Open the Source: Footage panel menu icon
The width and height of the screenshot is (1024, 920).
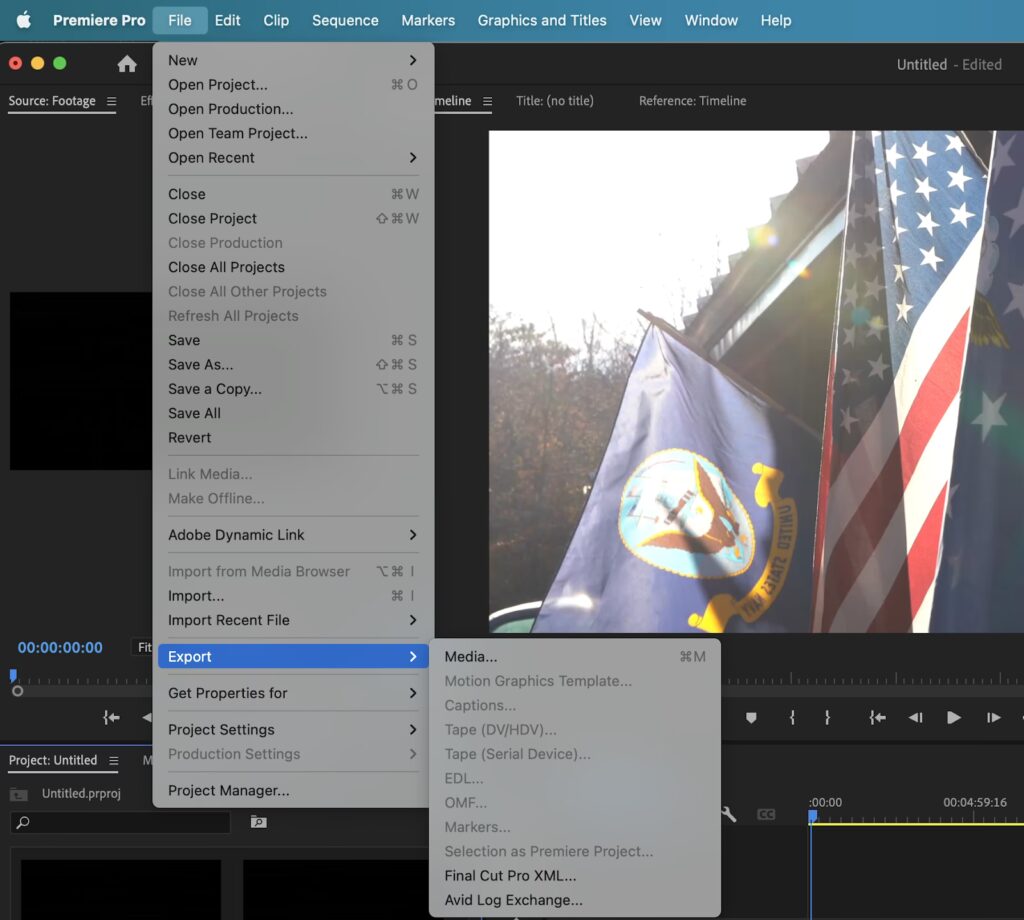111,101
